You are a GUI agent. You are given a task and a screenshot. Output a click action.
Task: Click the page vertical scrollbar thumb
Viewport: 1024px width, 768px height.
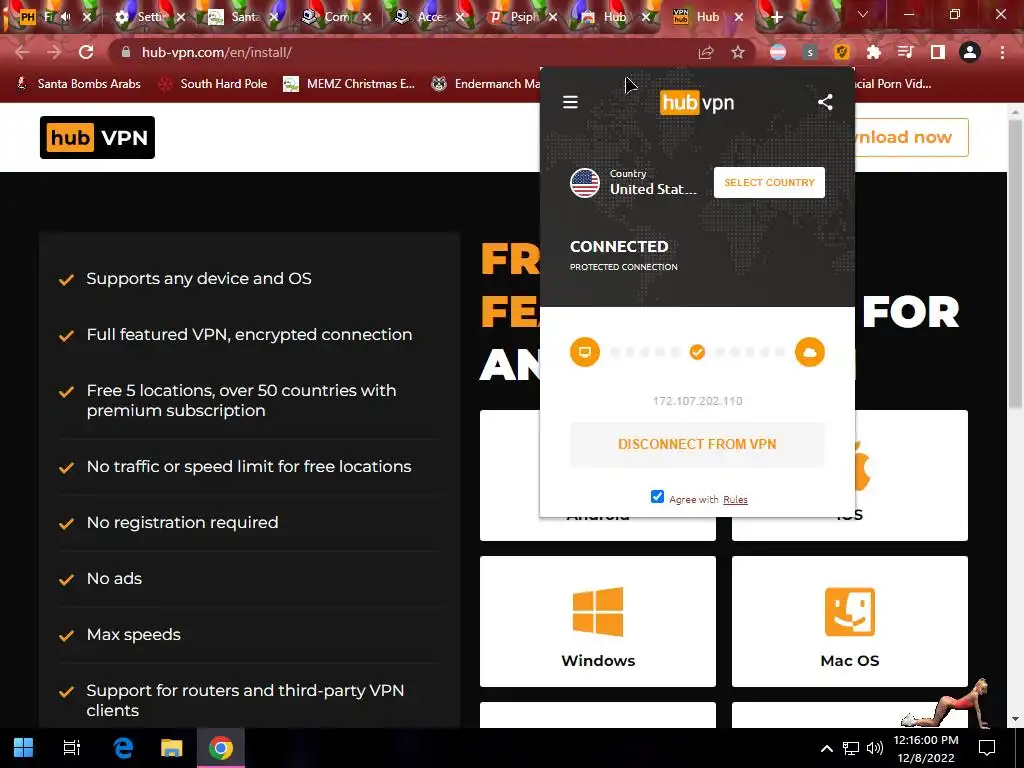pos(1015,264)
